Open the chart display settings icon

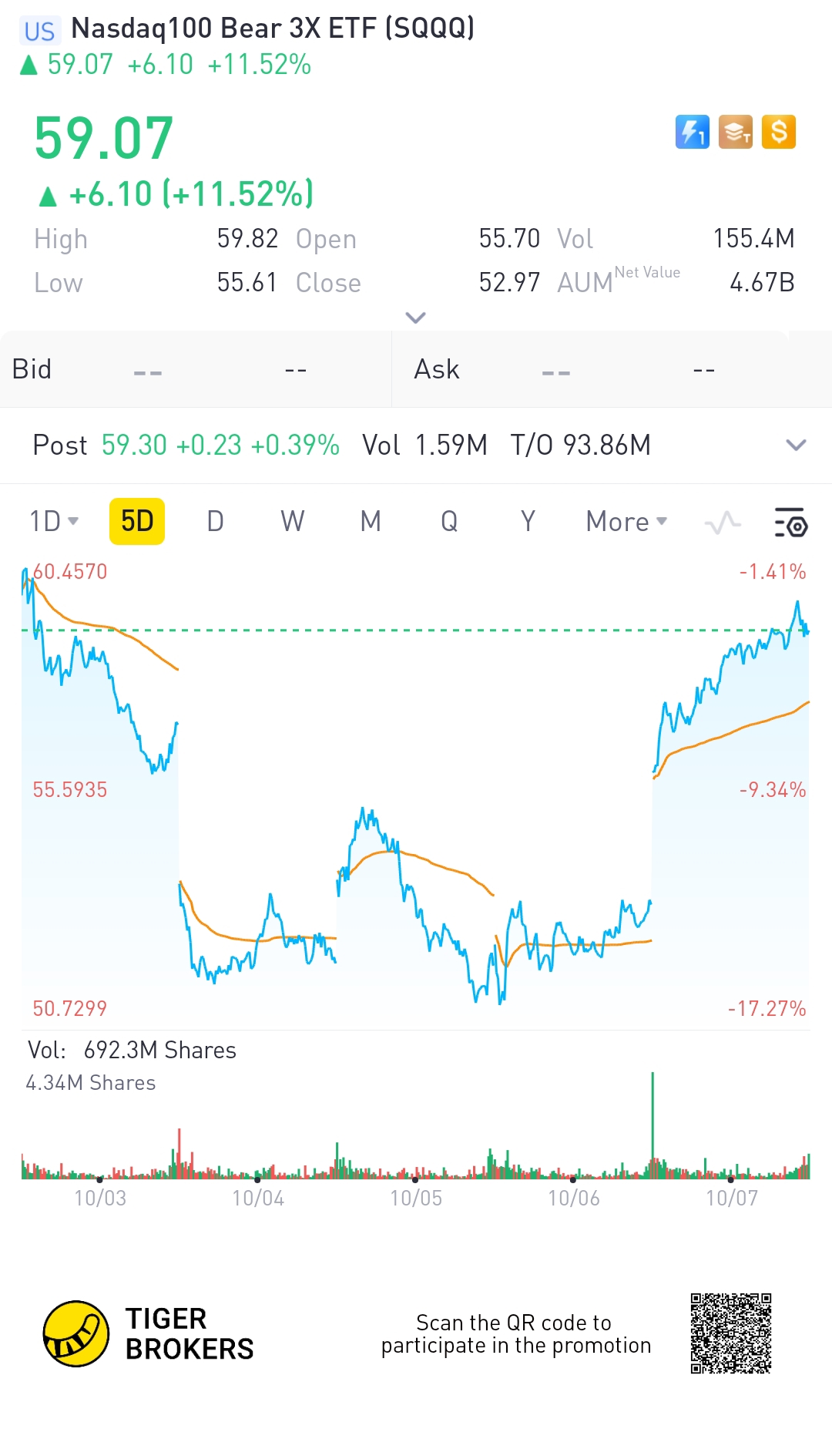[x=790, y=523]
